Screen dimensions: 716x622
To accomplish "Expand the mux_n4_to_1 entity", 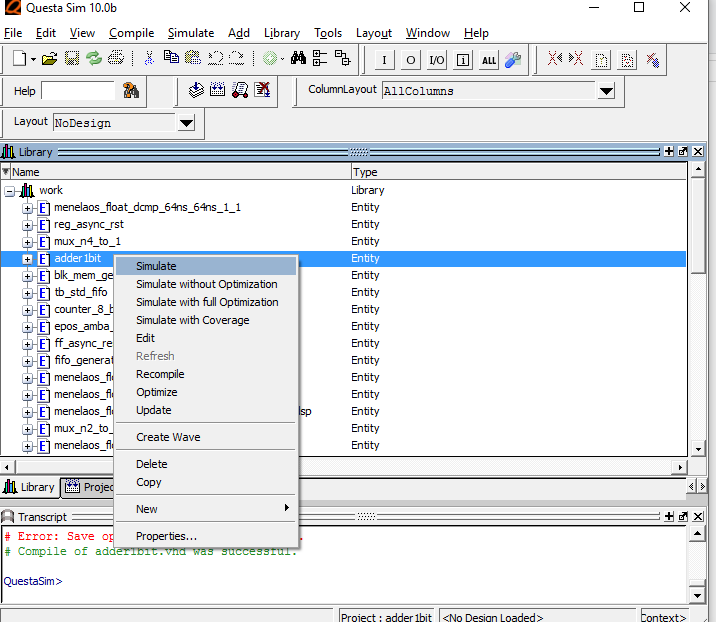I will [x=27, y=242].
